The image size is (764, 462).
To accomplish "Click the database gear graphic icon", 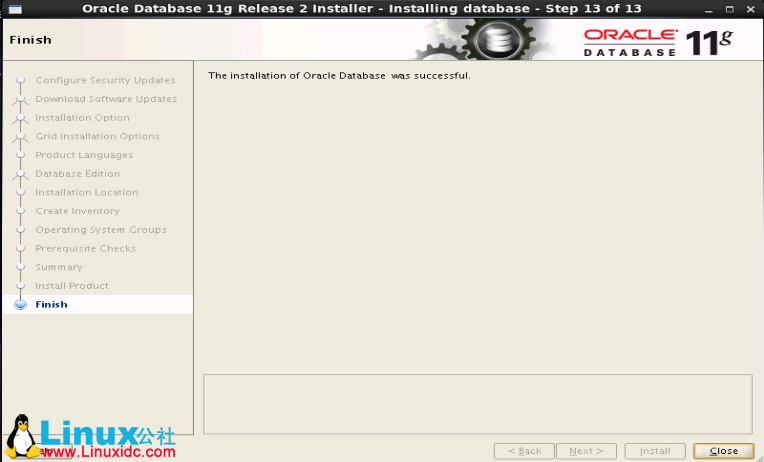I will [498, 40].
